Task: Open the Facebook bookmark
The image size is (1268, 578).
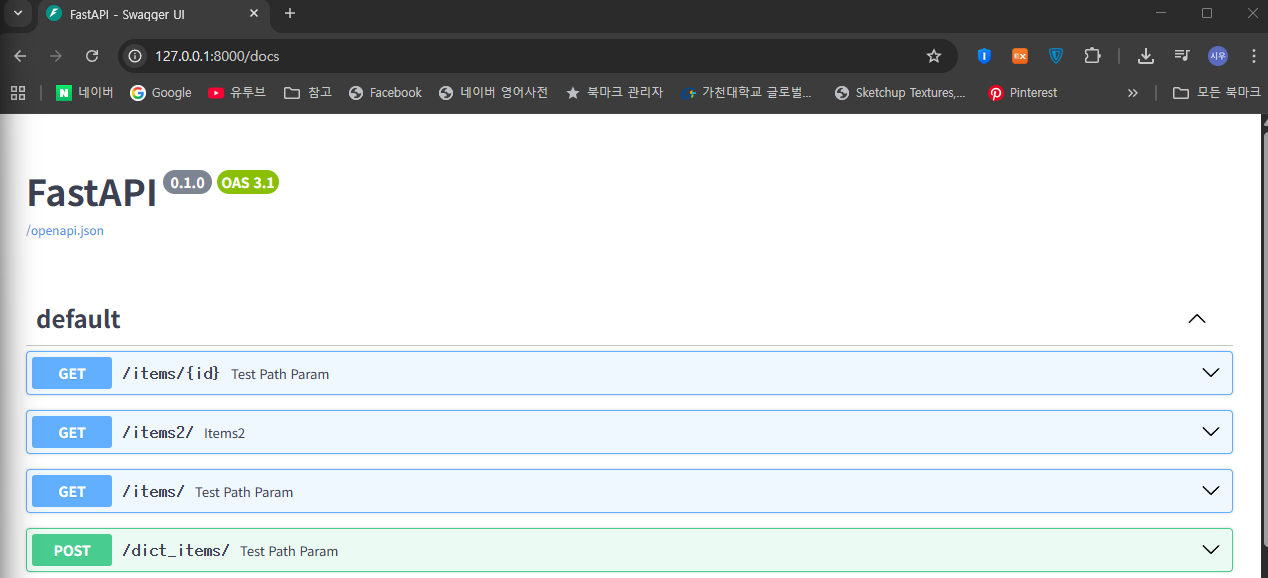Action: 385,93
